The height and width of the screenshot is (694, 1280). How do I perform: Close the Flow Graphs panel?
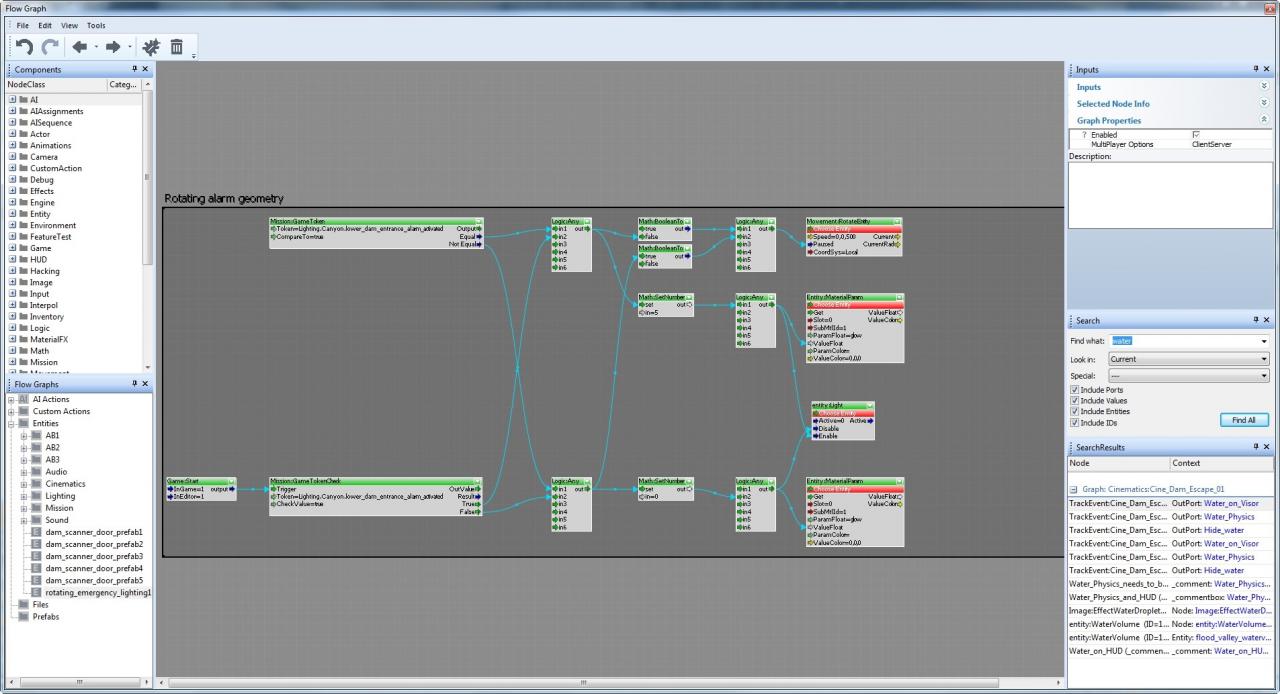(146, 384)
